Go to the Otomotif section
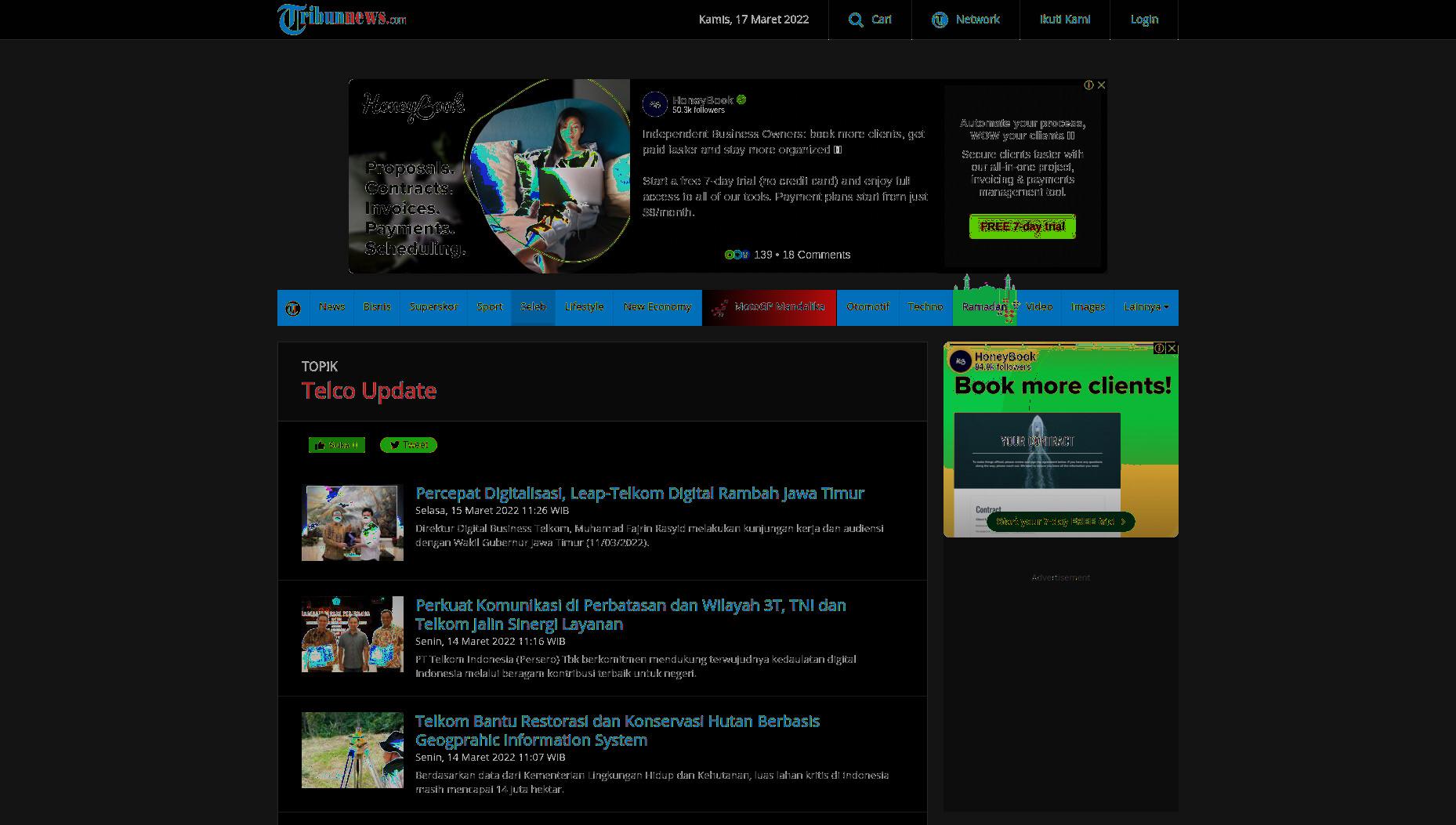 (x=867, y=306)
